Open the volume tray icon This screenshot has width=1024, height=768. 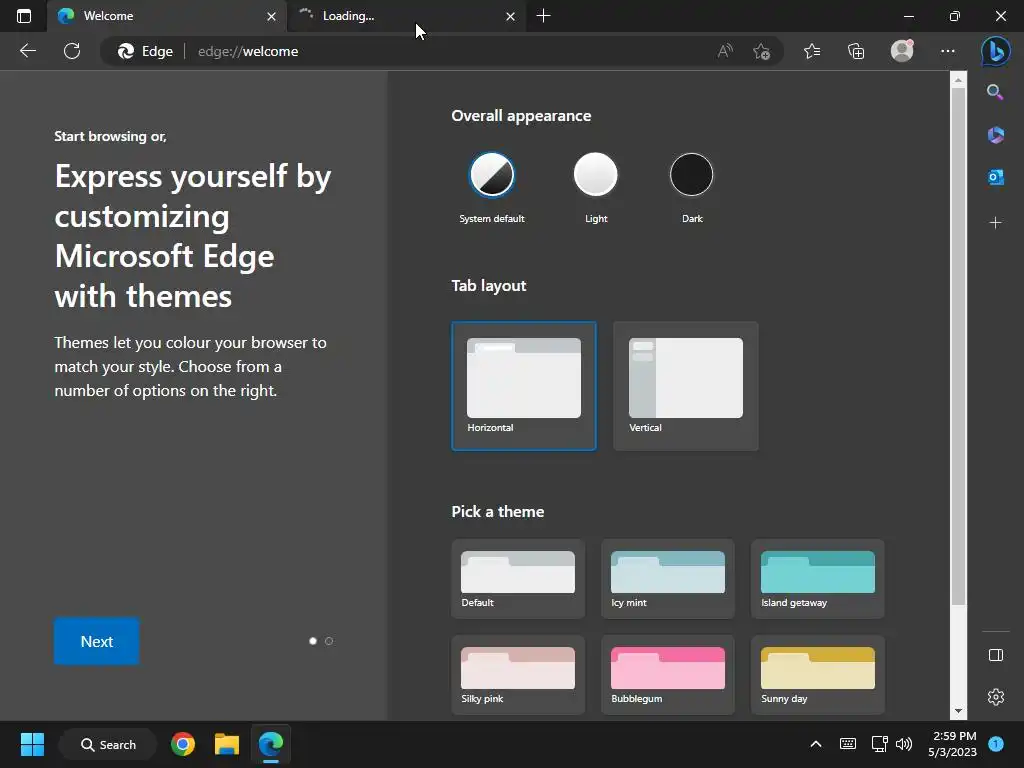click(904, 744)
